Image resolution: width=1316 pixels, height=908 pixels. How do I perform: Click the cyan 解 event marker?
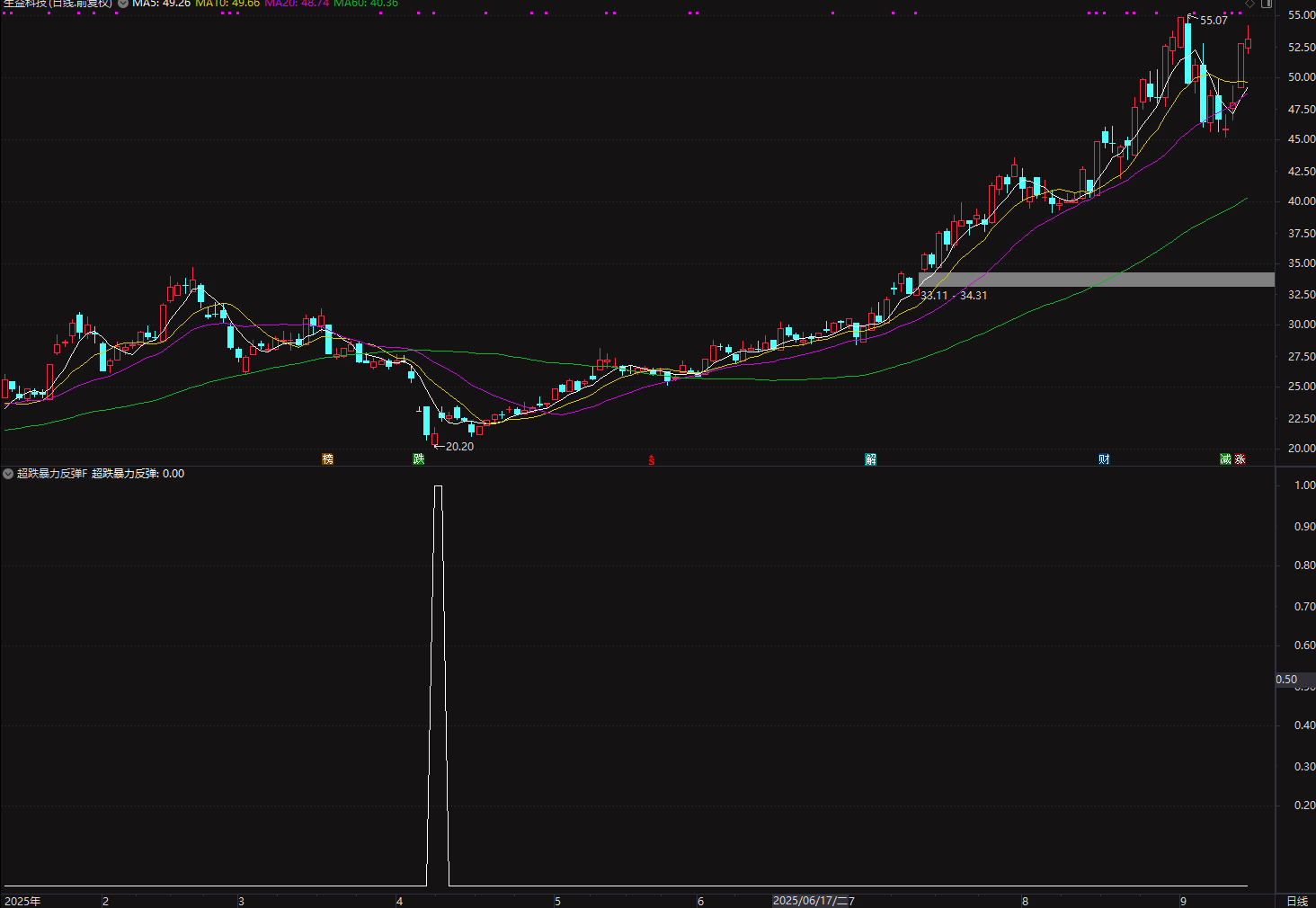870,459
